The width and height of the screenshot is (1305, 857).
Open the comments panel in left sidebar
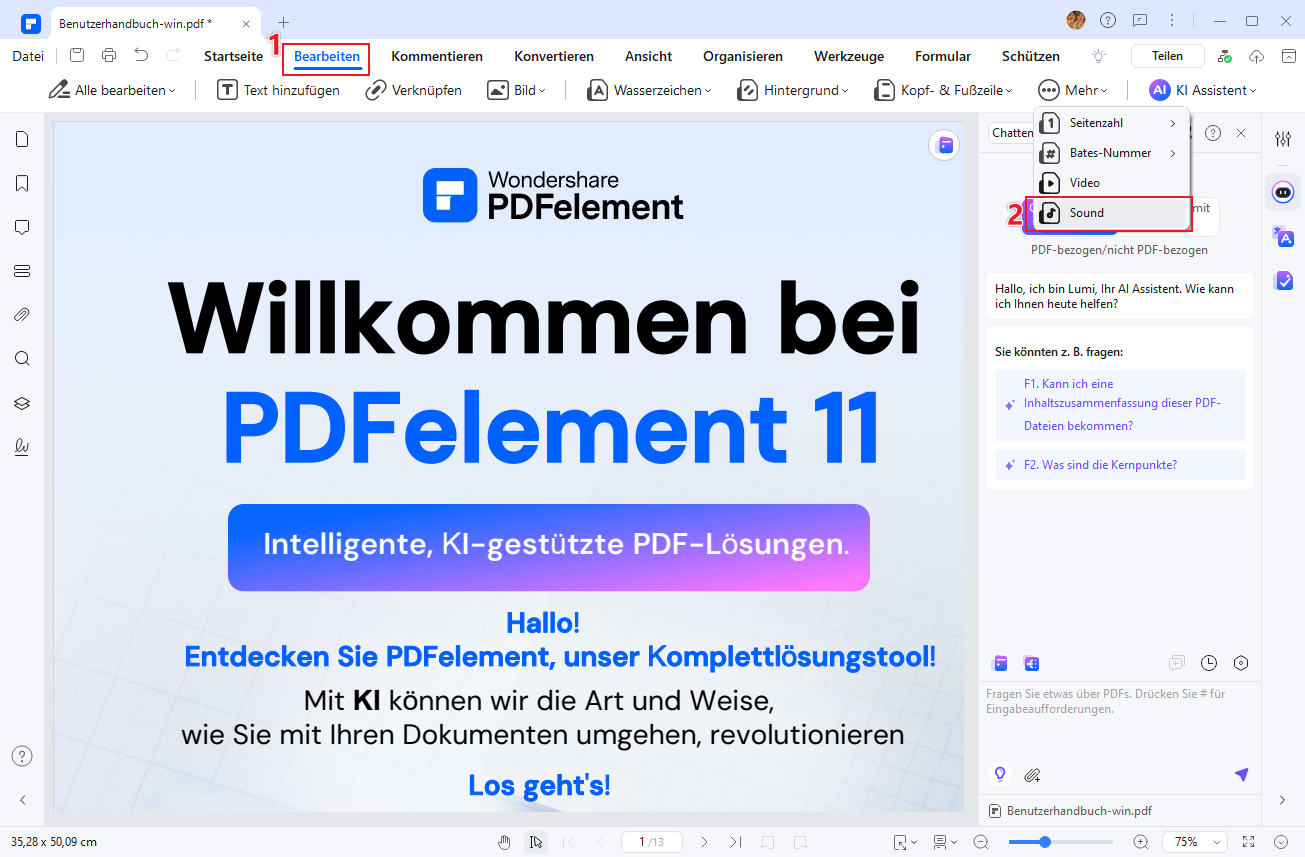[x=22, y=227]
